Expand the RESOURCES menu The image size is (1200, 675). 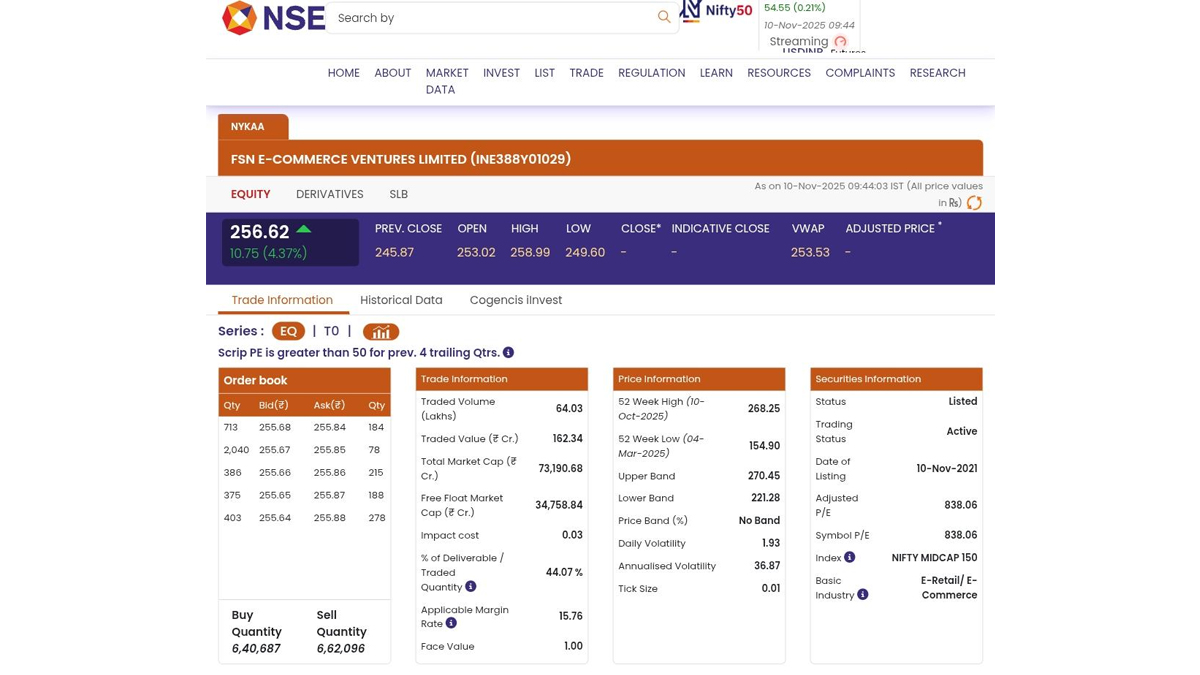coord(778,73)
